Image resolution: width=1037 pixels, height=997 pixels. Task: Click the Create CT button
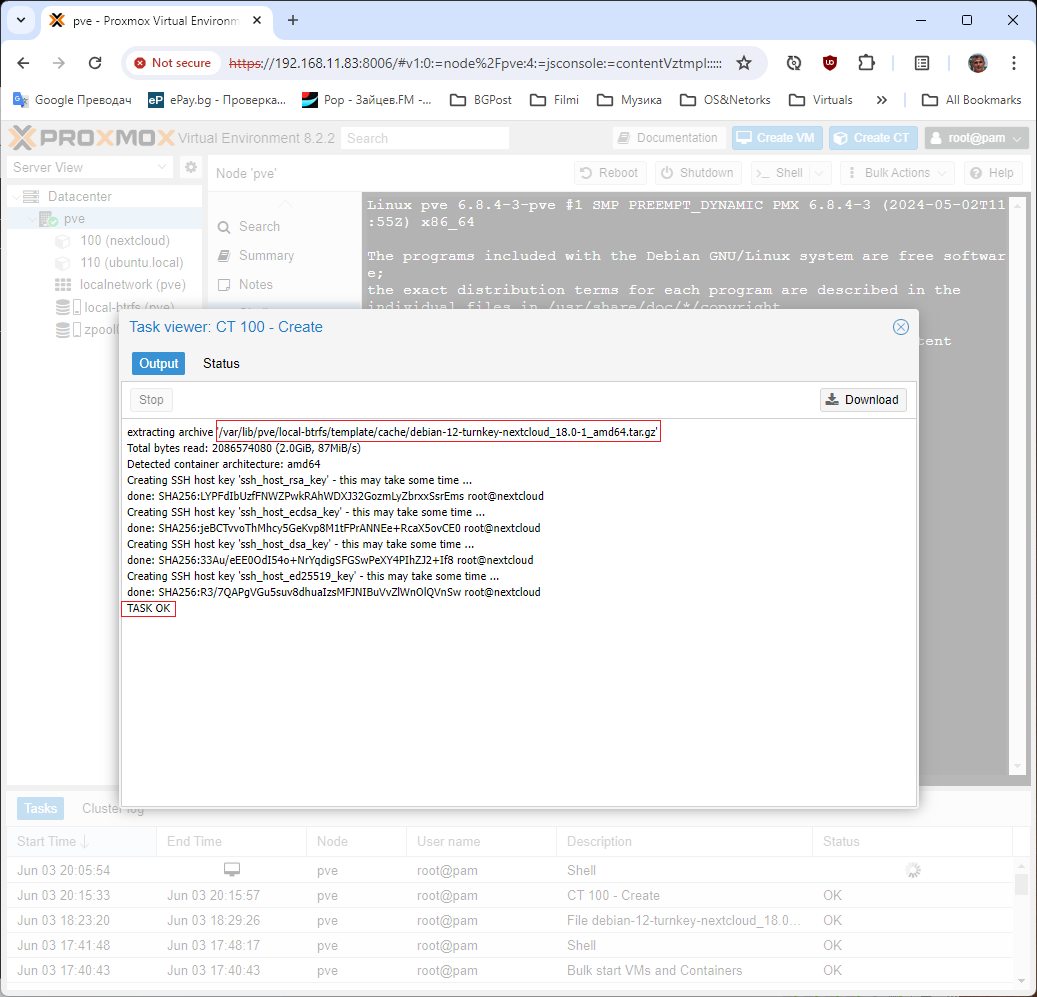[x=872, y=138]
